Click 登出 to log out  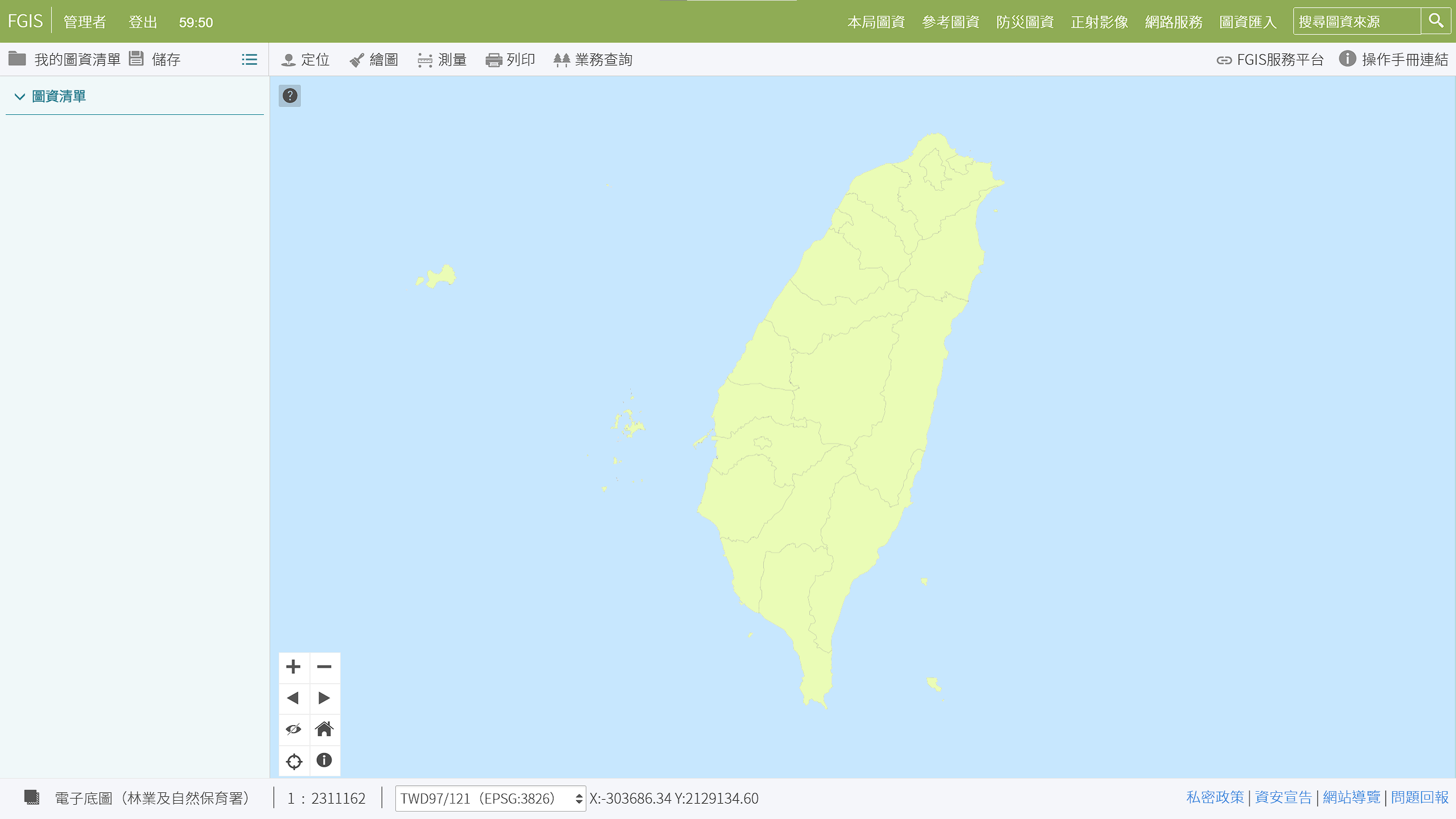[142, 22]
